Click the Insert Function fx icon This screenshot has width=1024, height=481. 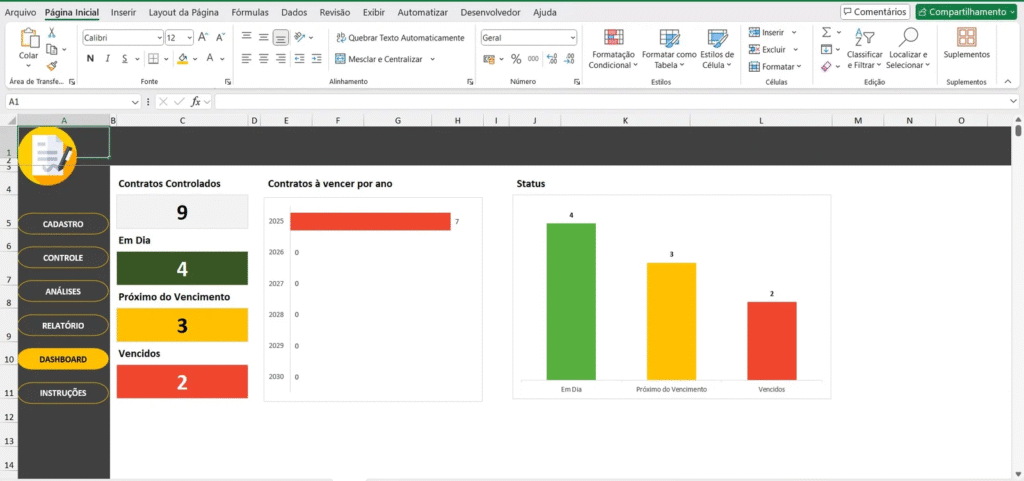point(197,102)
